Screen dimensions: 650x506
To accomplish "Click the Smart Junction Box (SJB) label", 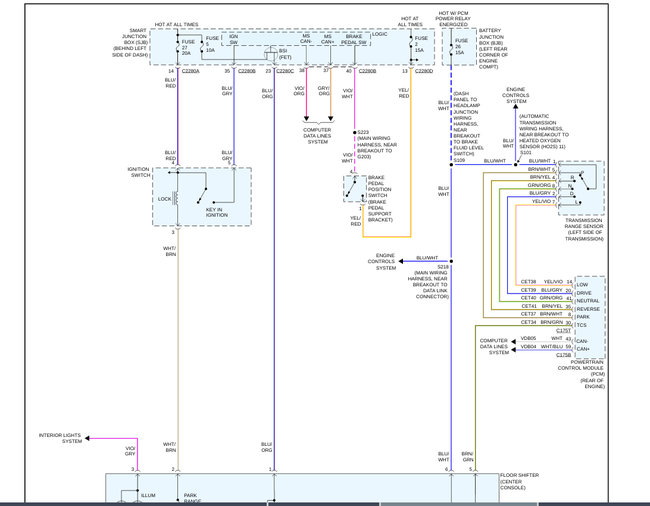I will [x=130, y=43].
